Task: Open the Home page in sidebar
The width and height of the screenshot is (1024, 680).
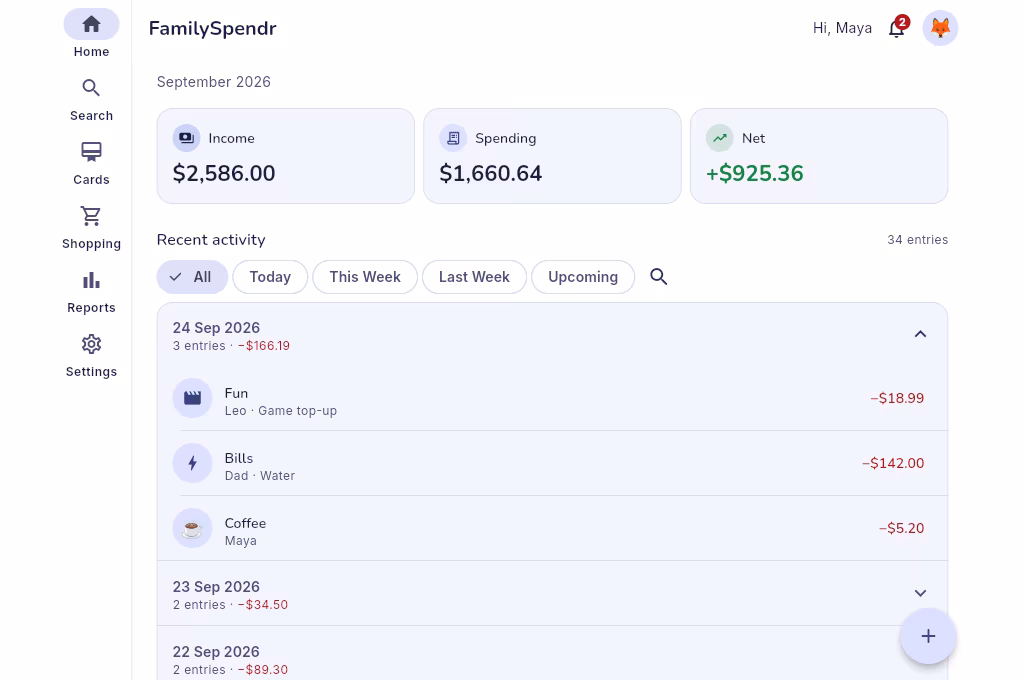Action: [x=91, y=34]
